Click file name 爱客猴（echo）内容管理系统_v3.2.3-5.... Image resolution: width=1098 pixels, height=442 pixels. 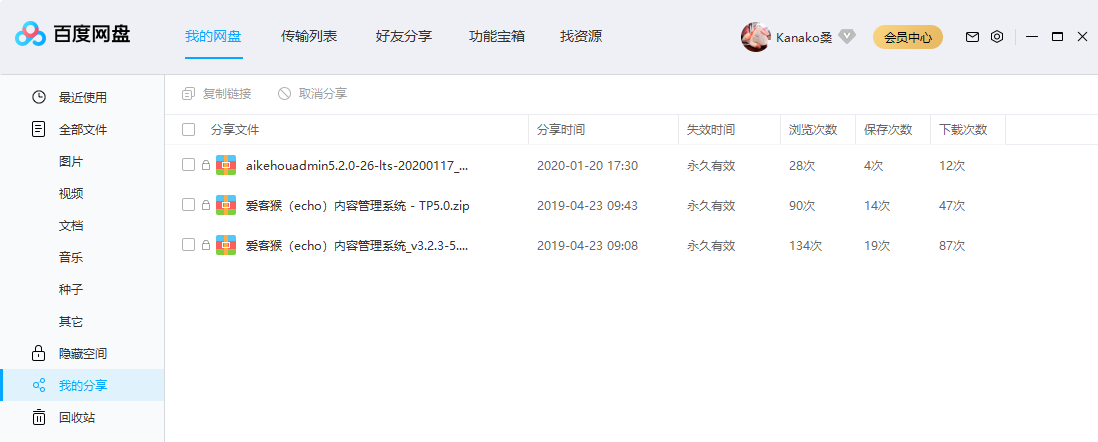tap(356, 246)
